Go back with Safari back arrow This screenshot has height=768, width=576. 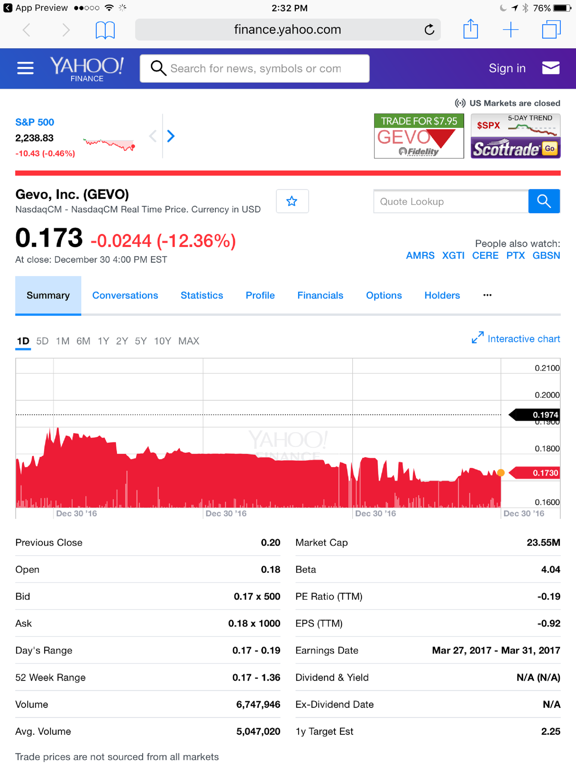pyautogui.click(x=27, y=30)
